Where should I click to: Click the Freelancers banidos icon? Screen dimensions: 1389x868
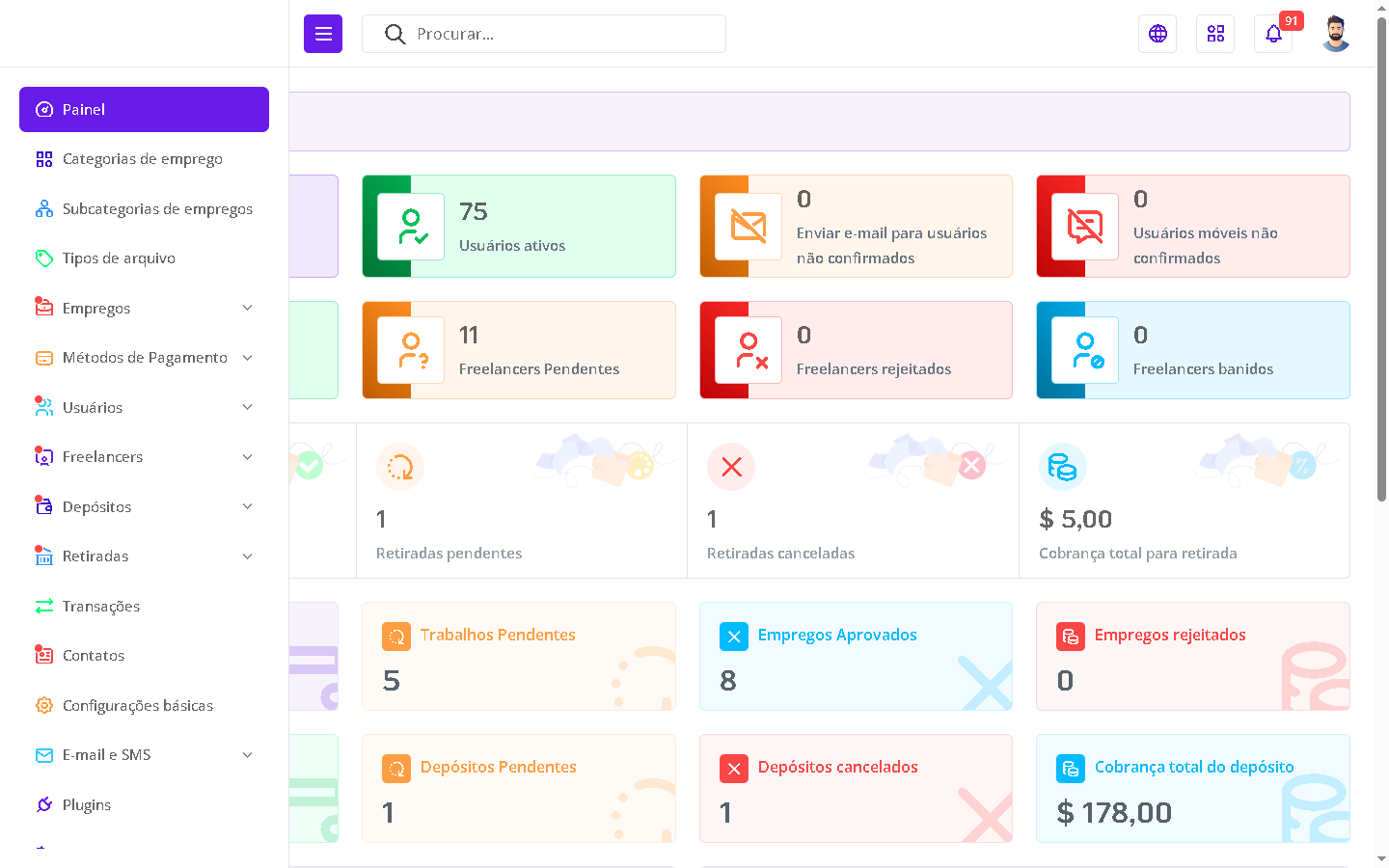click(x=1085, y=350)
